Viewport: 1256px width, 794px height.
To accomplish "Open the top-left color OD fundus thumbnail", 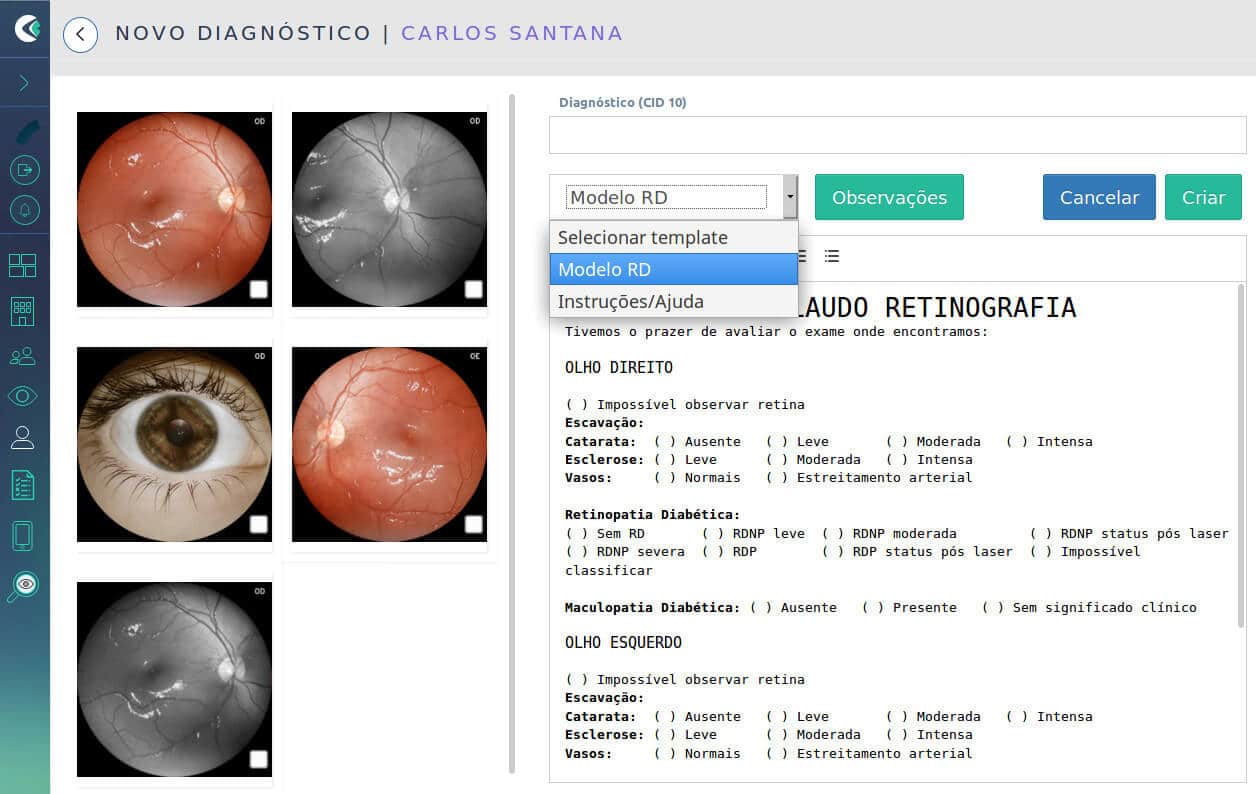I will tap(174, 209).
